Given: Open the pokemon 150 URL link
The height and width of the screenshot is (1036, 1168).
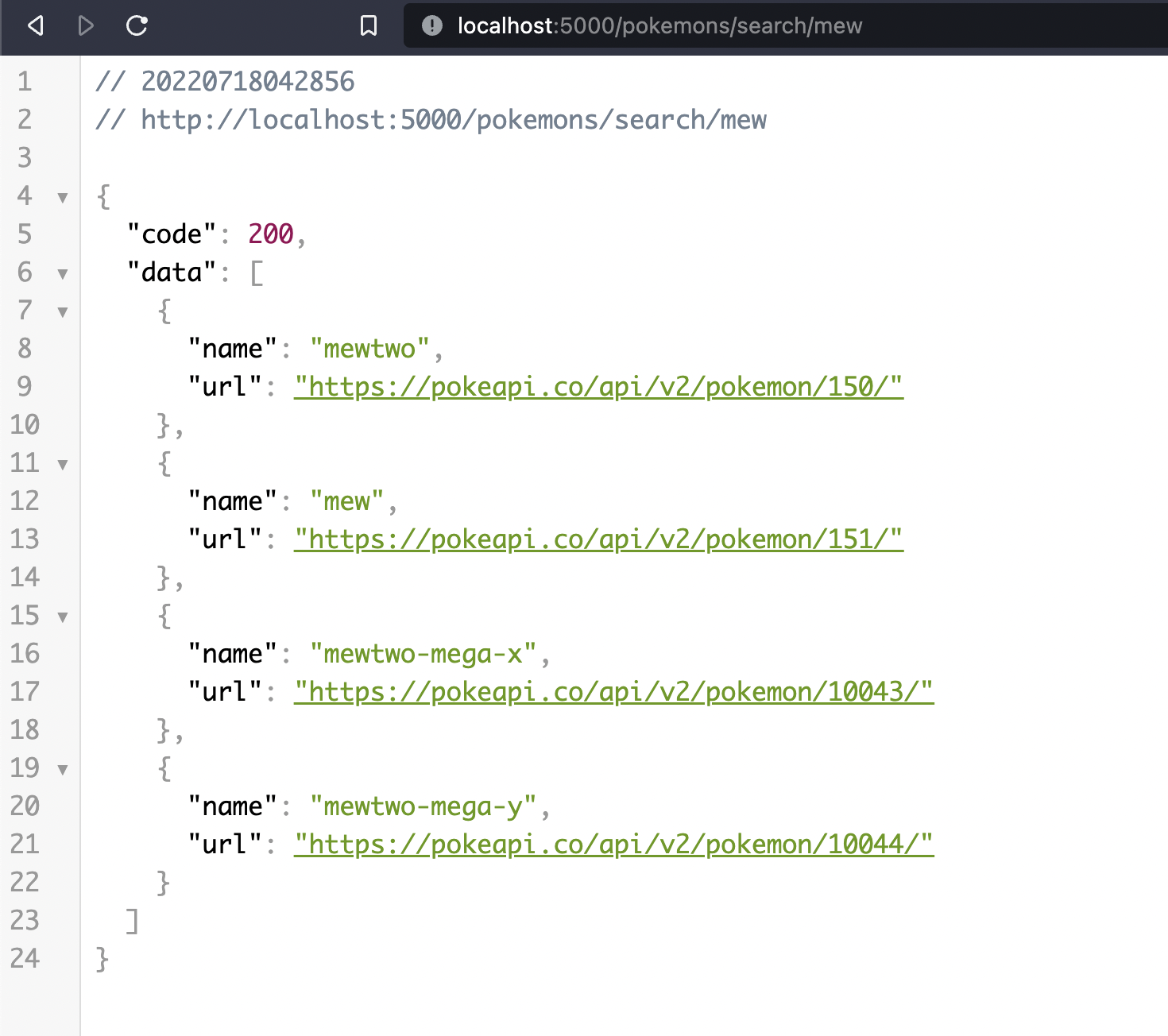Looking at the screenshot, I should 598,387.
